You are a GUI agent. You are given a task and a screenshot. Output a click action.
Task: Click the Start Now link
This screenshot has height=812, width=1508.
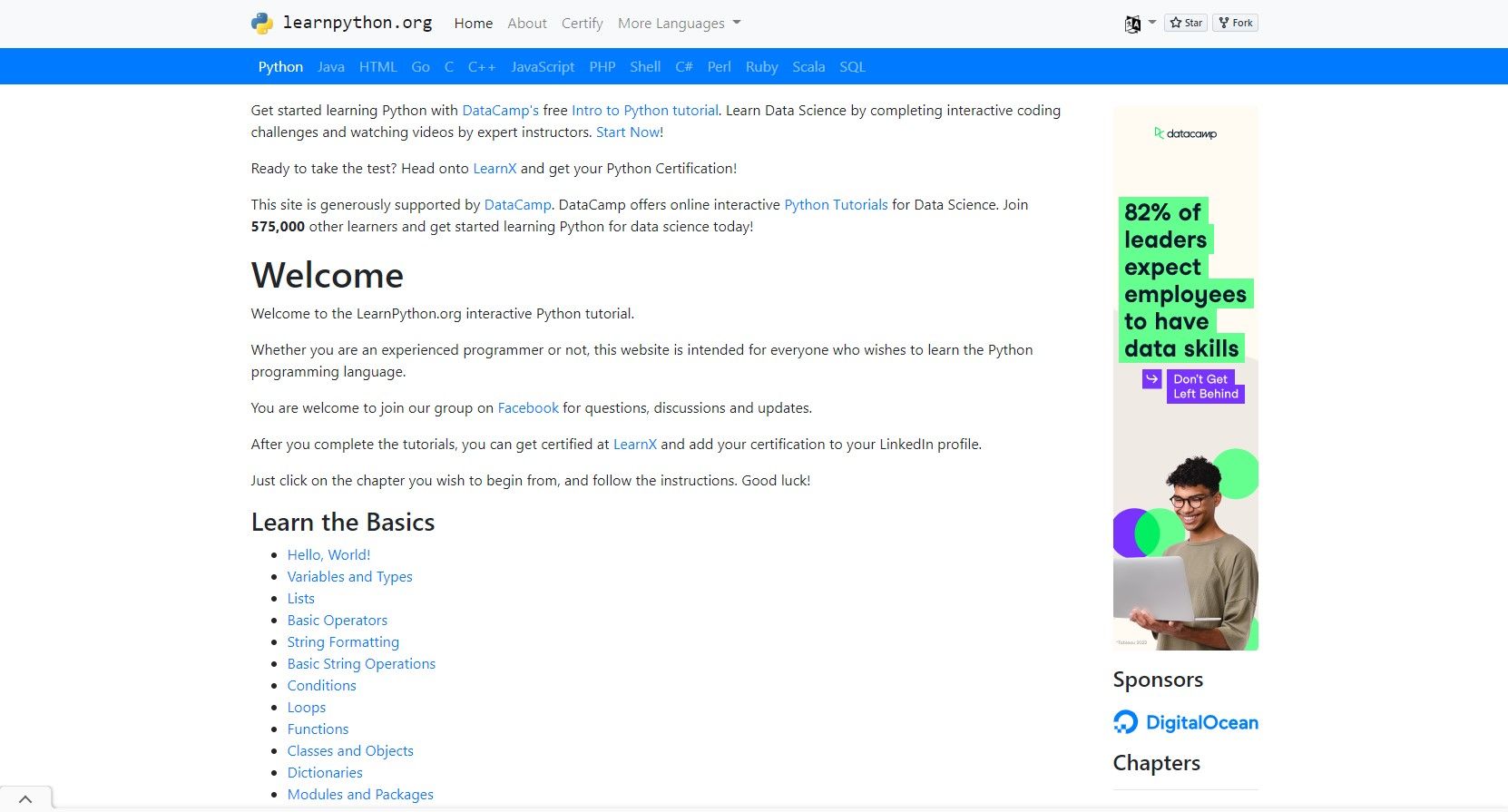pos(628,132)
